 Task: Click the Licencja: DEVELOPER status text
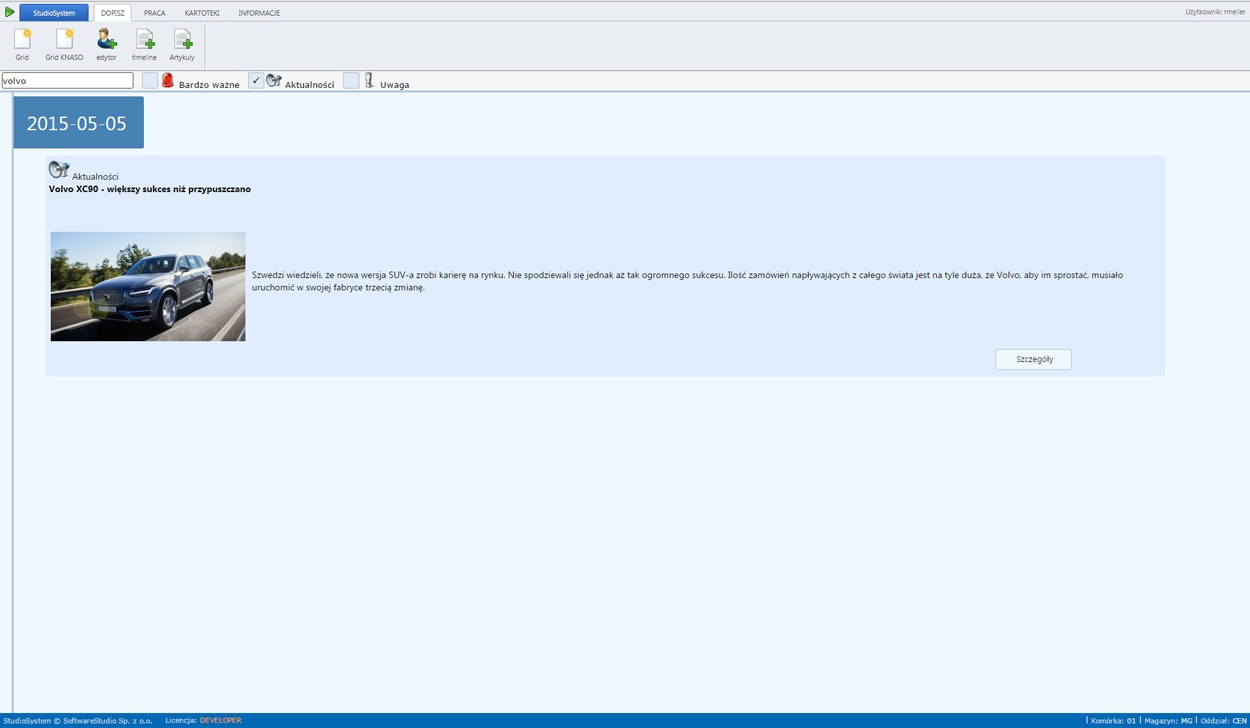pos(203,720)
